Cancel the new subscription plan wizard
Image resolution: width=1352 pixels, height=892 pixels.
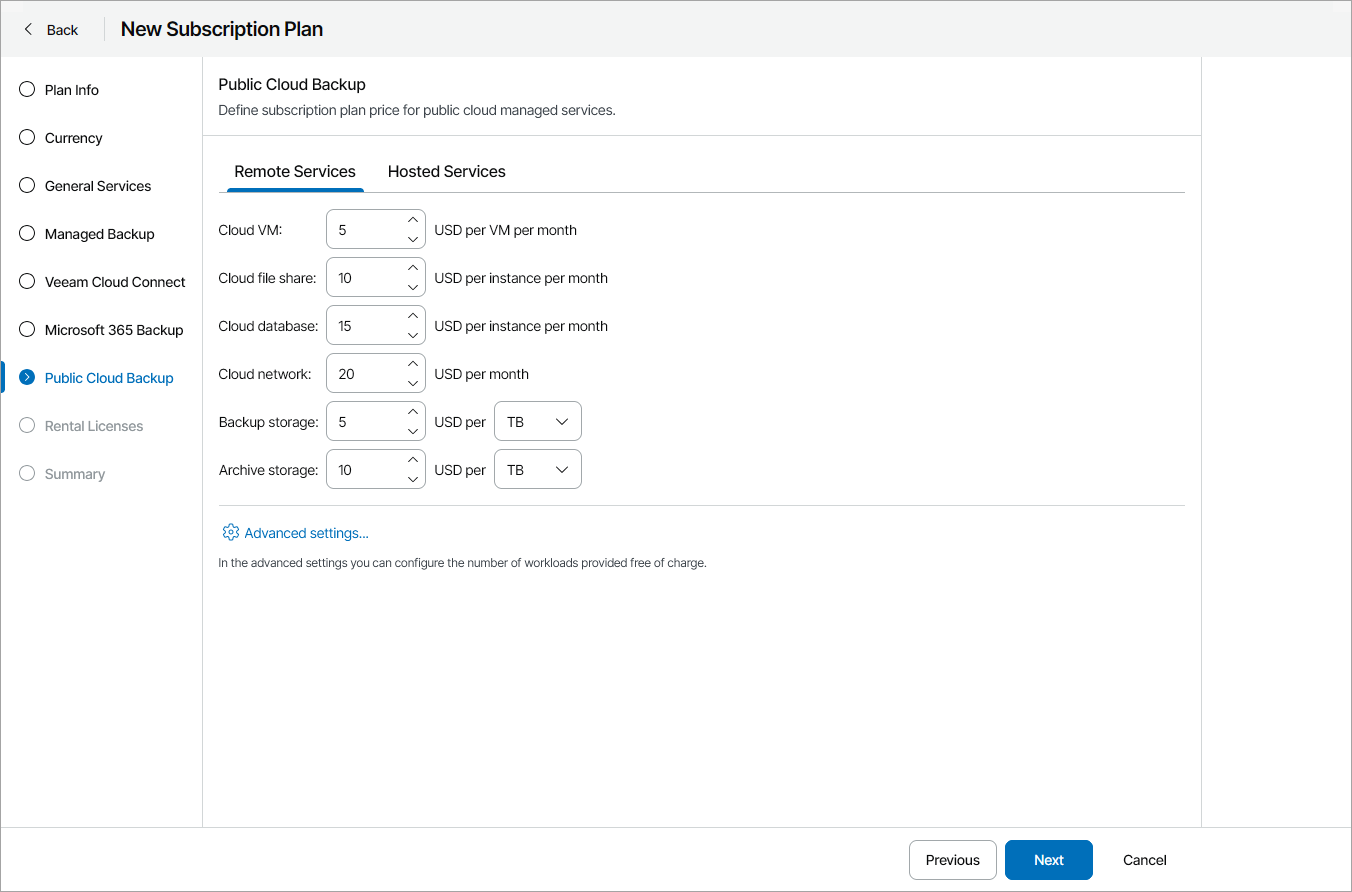coord(1144,860)
